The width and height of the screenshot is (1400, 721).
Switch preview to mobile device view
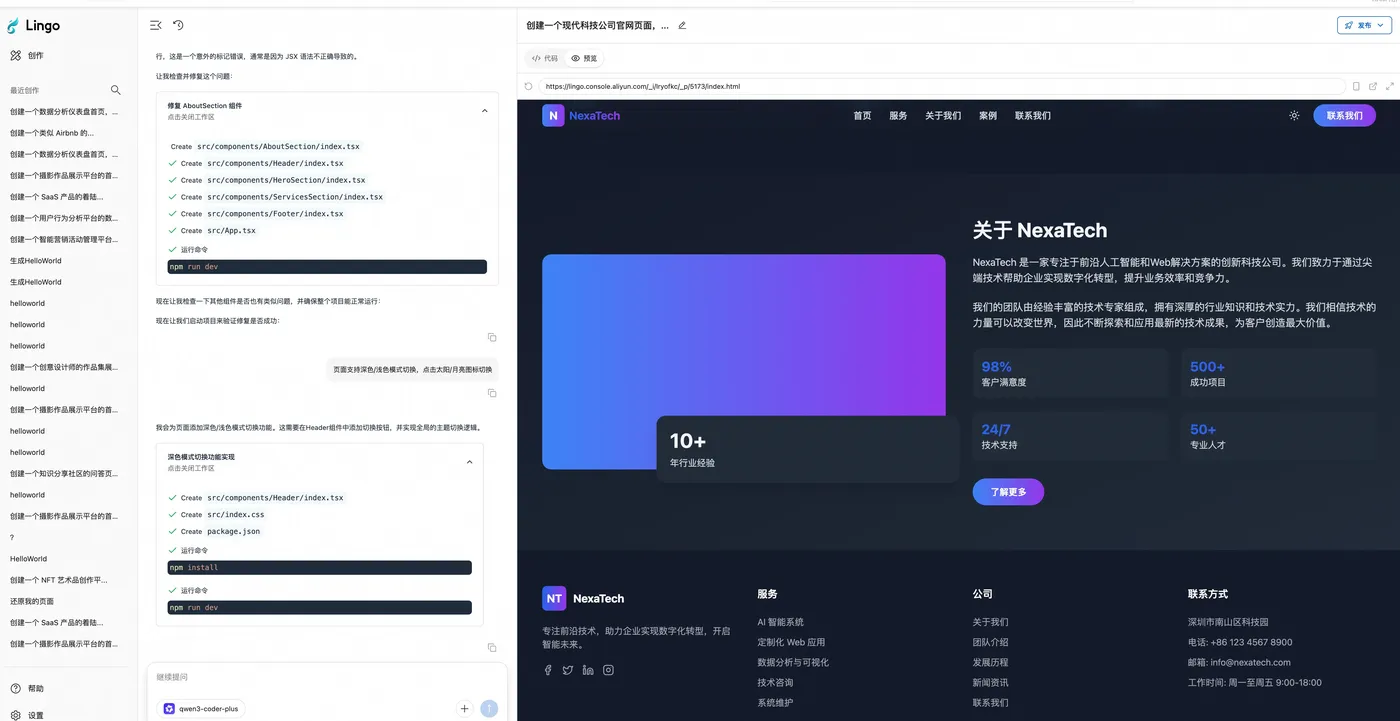coord(1356,86)
